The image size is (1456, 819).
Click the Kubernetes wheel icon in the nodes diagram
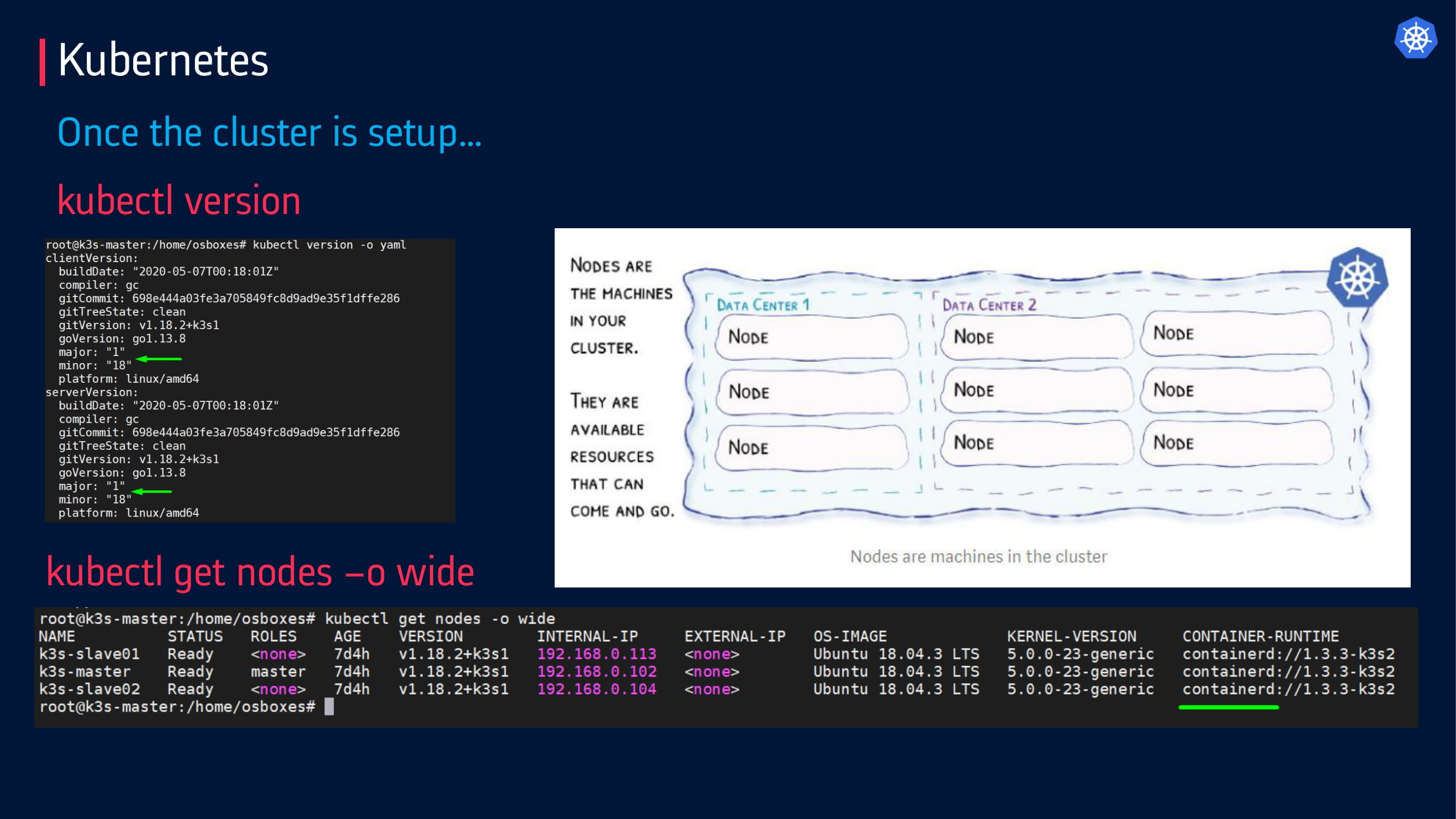coord(1357,277)
